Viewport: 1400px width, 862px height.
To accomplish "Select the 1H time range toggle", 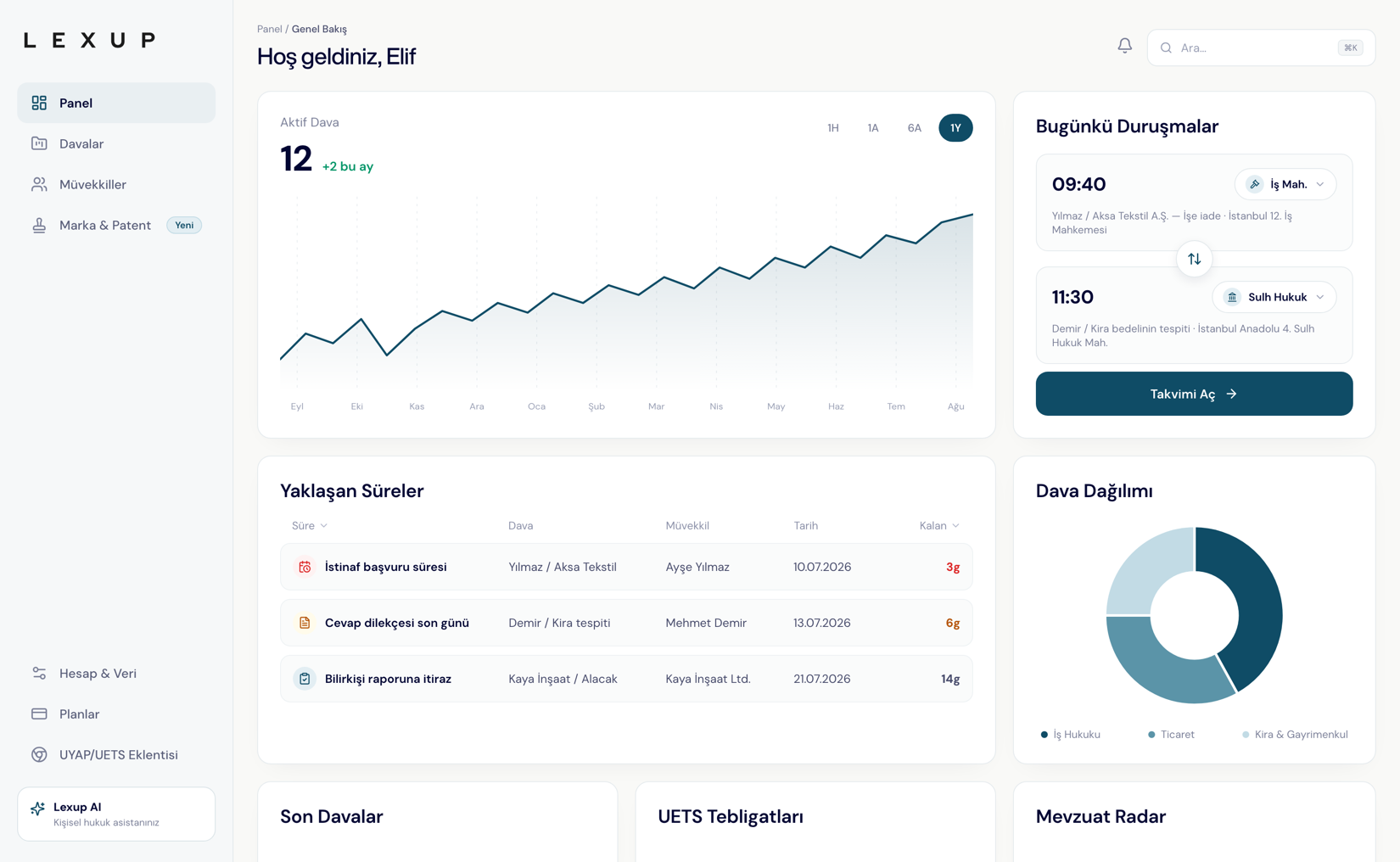I will [833, 128].
